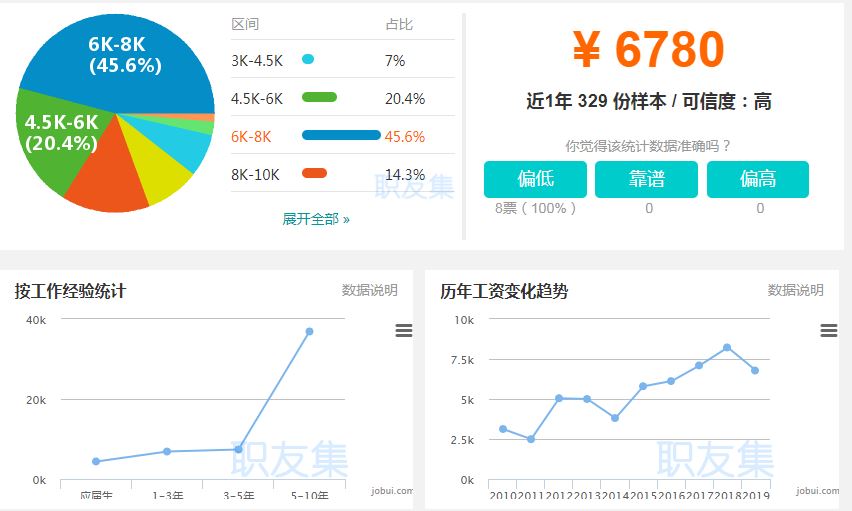
Task: Click the 2018 peak point on trend chart
Action: click(x=727, y=347)
